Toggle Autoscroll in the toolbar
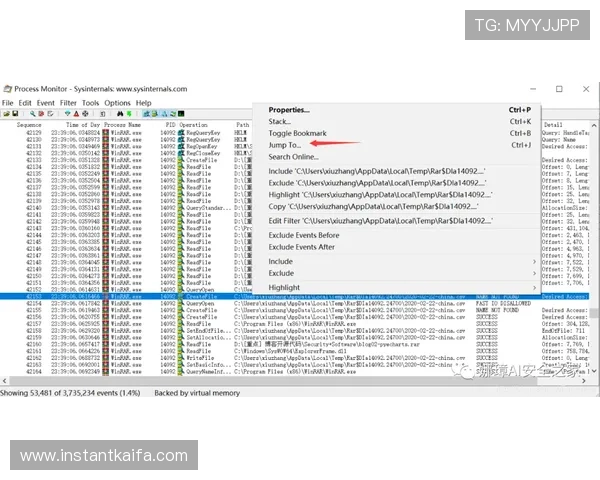The width and height of the screenshot is (600, 480). [41, 114]
